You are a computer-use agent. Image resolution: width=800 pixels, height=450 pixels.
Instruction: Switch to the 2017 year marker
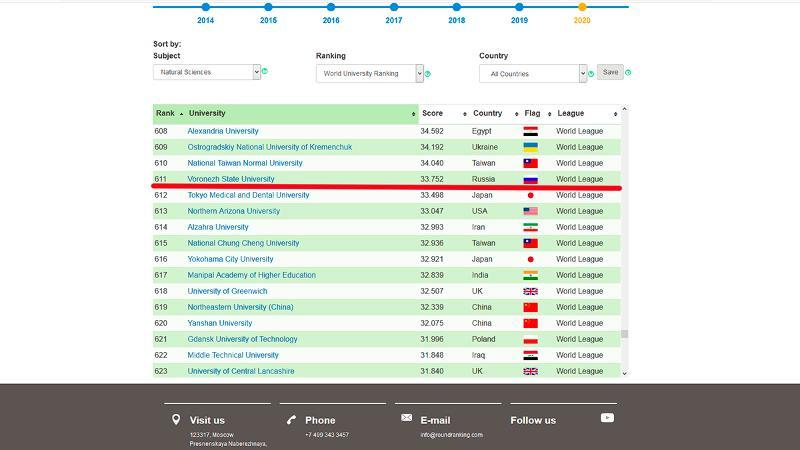pyautogui.click(x=394, y=8)
